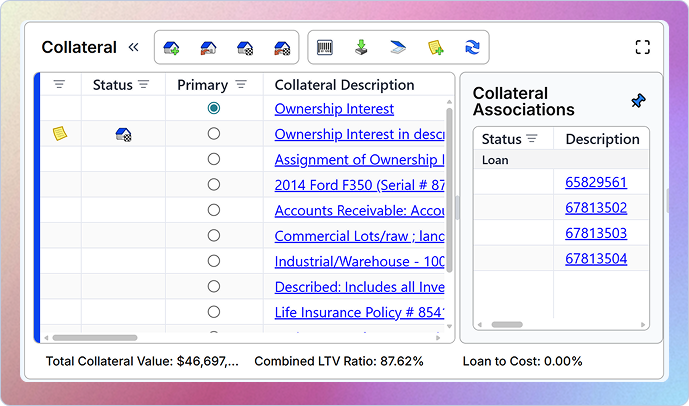689x406 pixels.
Task: Open the Industrial/Warehouse collateral link
Action: click(359, 261)
